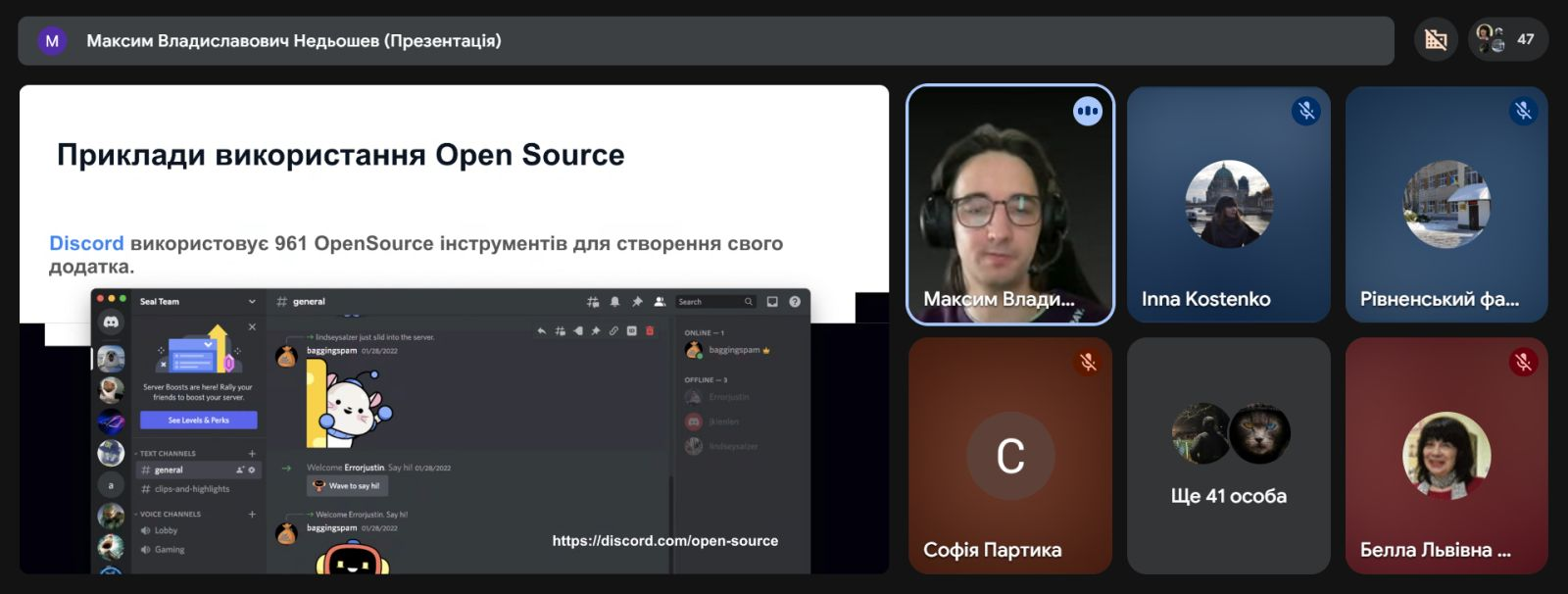Open pinned messages icon in Discord header

point(637,302)
